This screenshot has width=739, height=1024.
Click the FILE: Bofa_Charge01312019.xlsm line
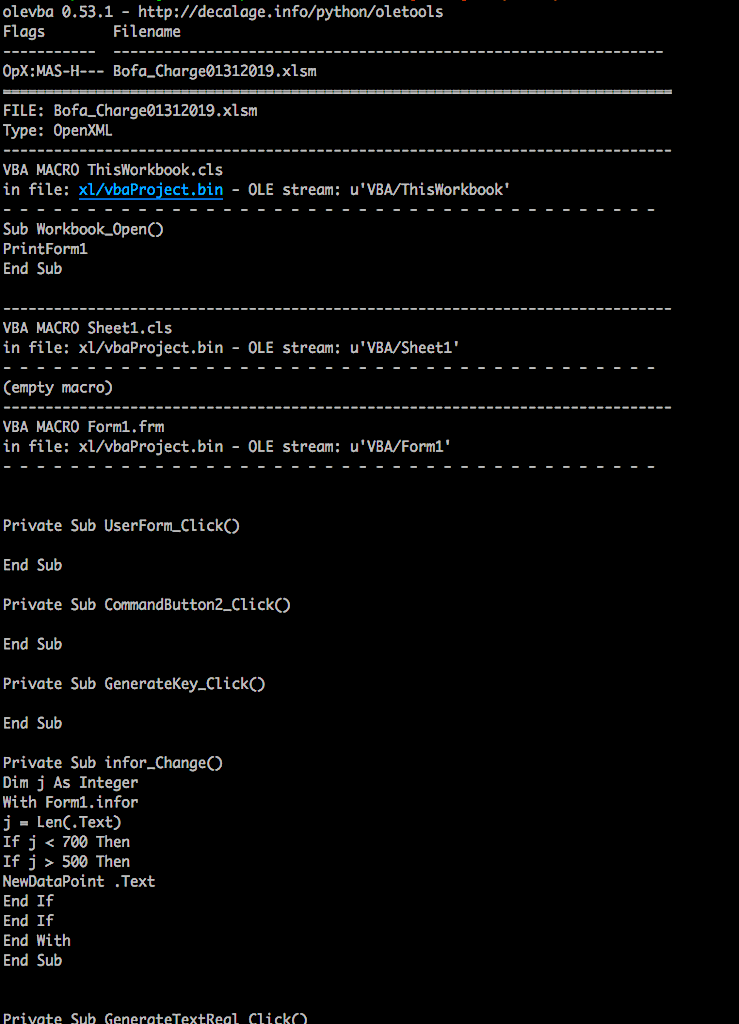pos(130,111)
